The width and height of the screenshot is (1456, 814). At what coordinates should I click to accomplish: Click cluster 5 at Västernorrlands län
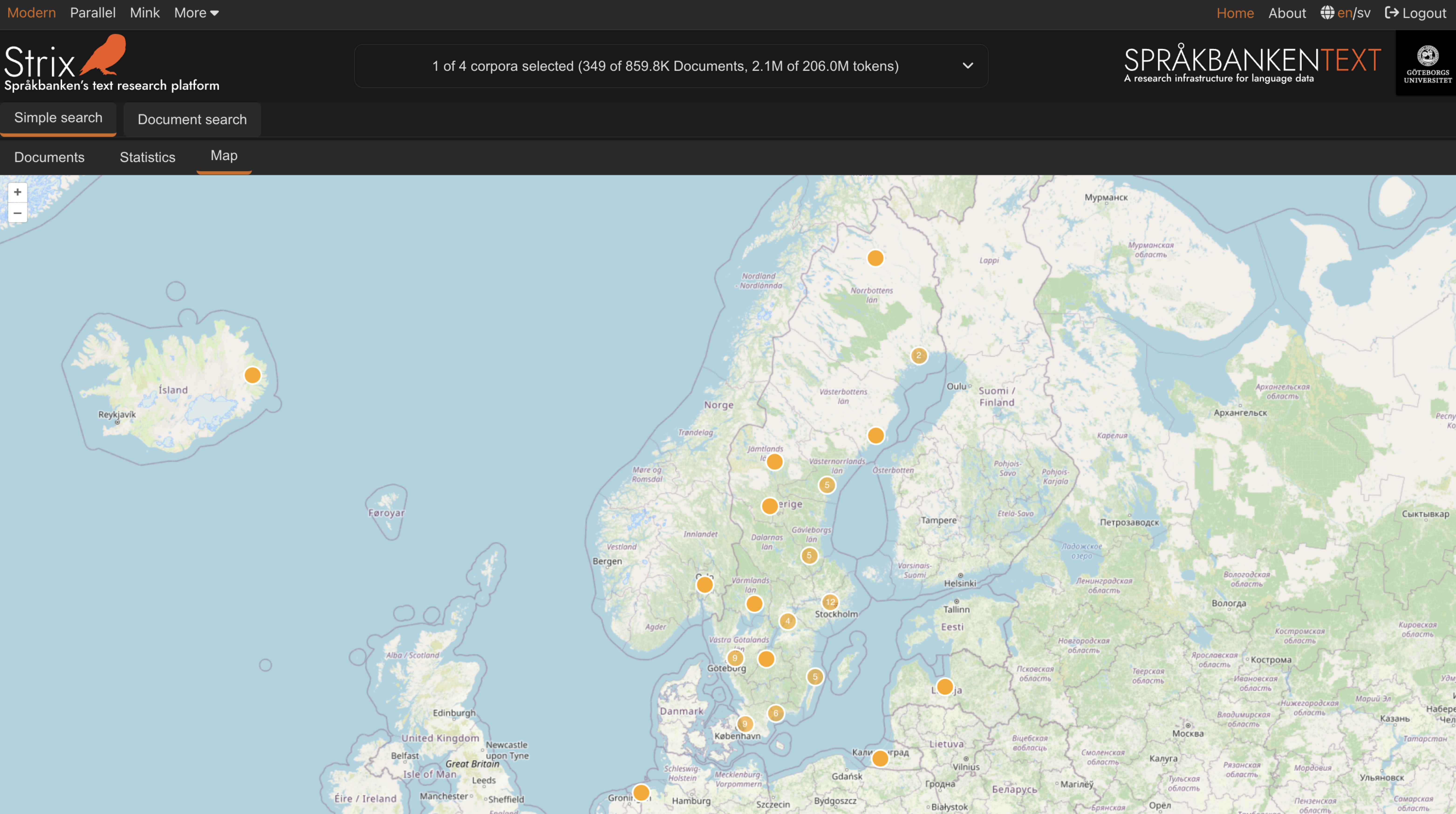[827, 485]
